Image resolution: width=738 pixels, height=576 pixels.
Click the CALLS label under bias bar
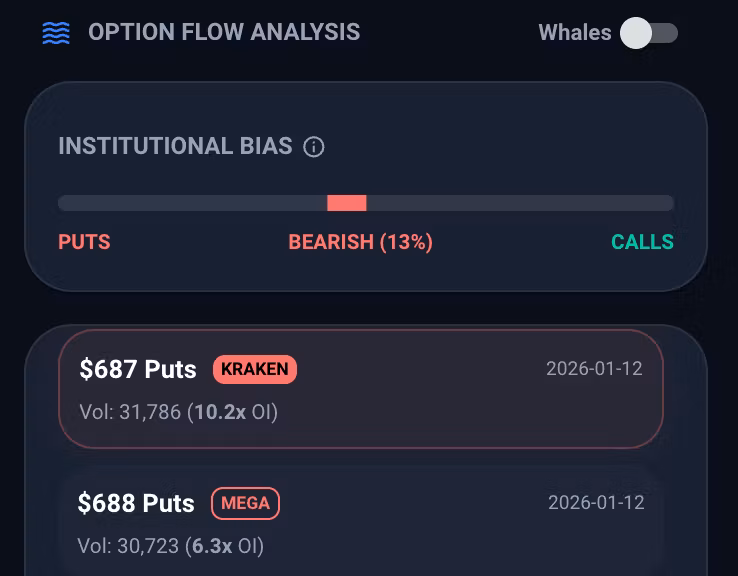tap(642, 242)
